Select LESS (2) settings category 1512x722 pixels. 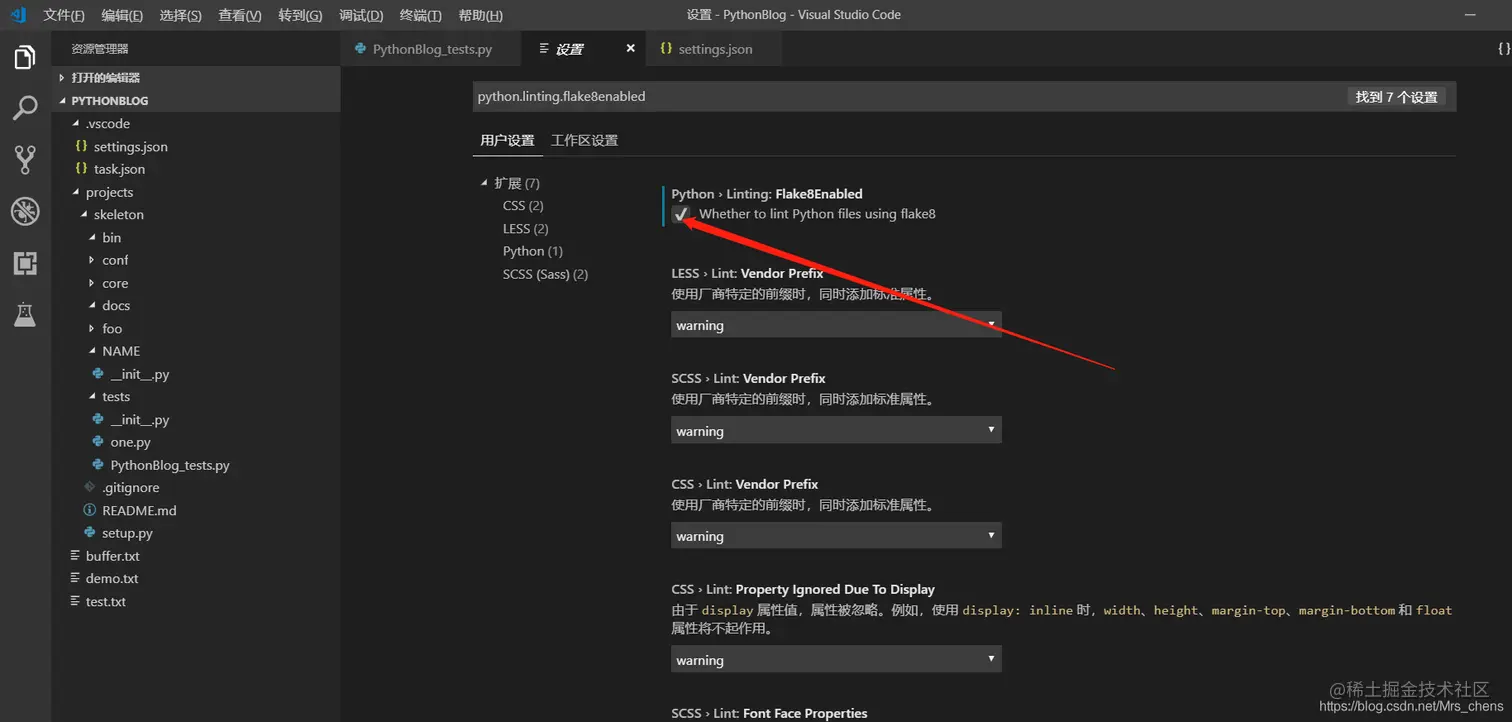coord(526,228)
